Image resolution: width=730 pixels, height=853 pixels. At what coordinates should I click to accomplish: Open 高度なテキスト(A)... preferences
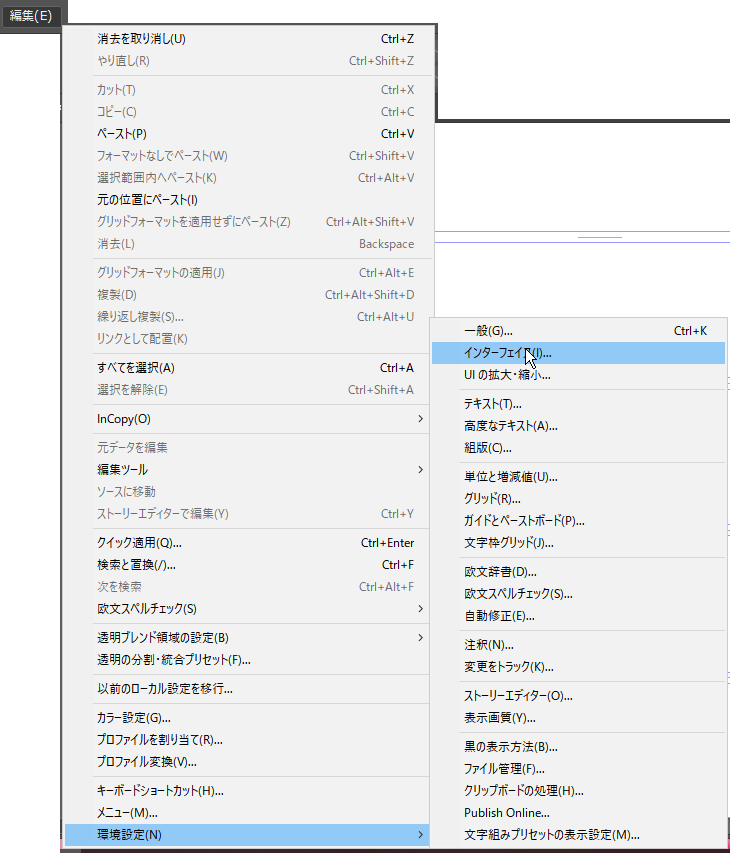(x=579, y=426)
